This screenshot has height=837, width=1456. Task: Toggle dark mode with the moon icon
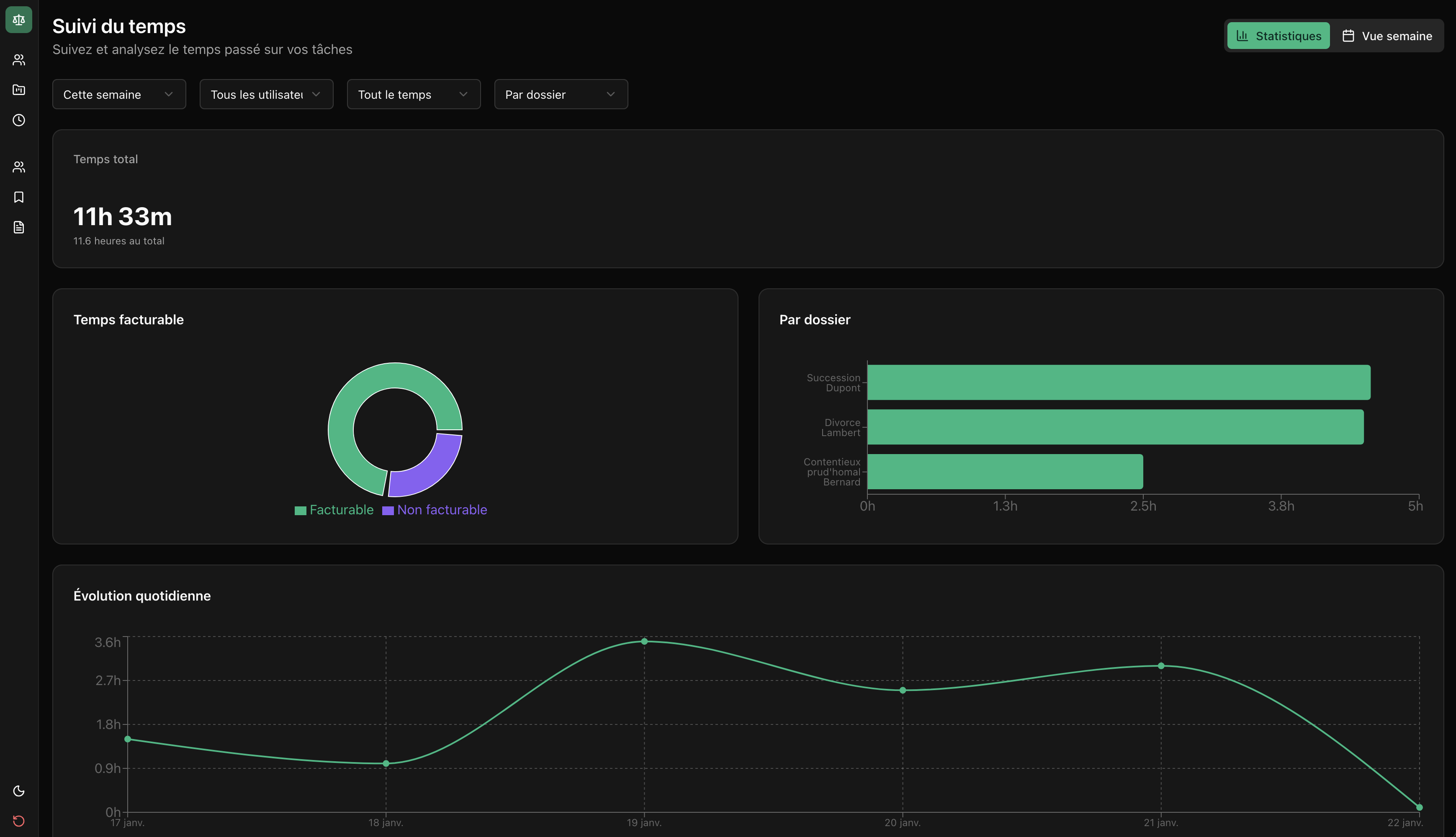pyautogui.click(x=18, y=791)
